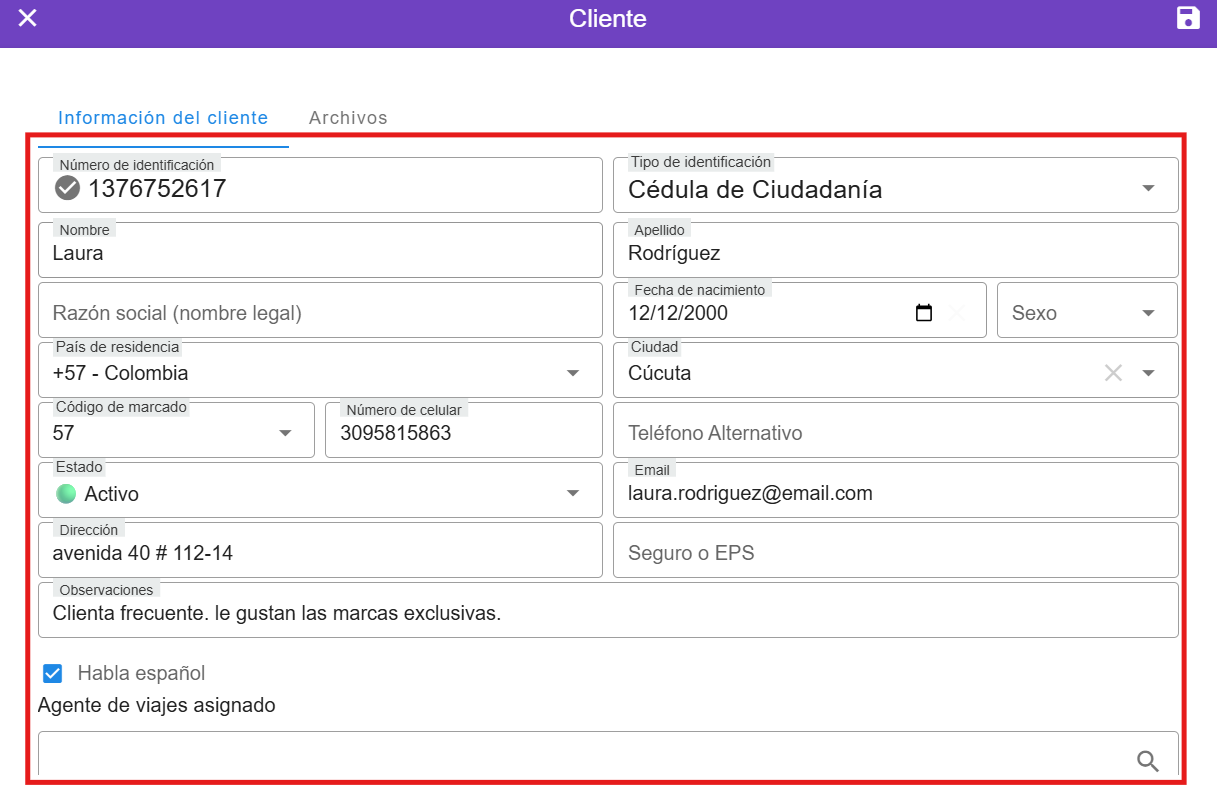Click the verified checkmark beside identification number
The image size is (1217, 785).
67,188
